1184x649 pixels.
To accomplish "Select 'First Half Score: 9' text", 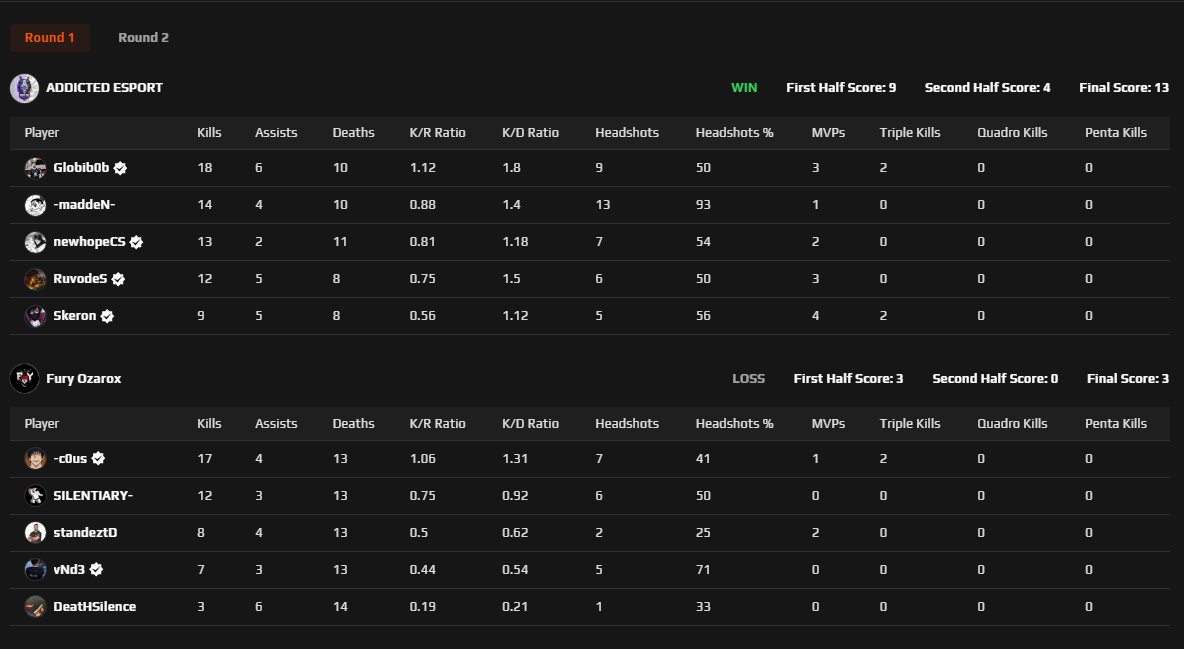I will (x=841, y=88).
